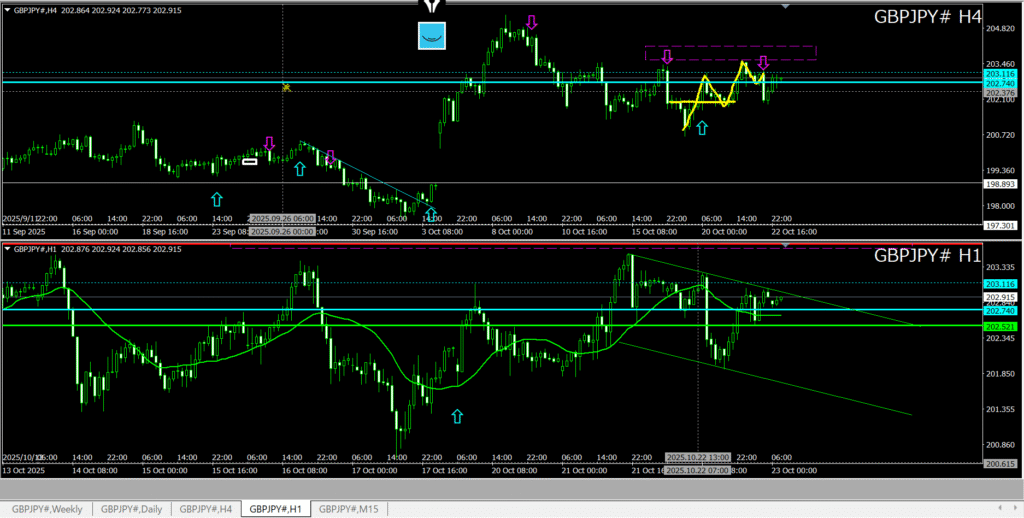1024x518 pixels.
Task: Click the chart shift triangle atop the H1 chart
Action: (x=786, y=244)
